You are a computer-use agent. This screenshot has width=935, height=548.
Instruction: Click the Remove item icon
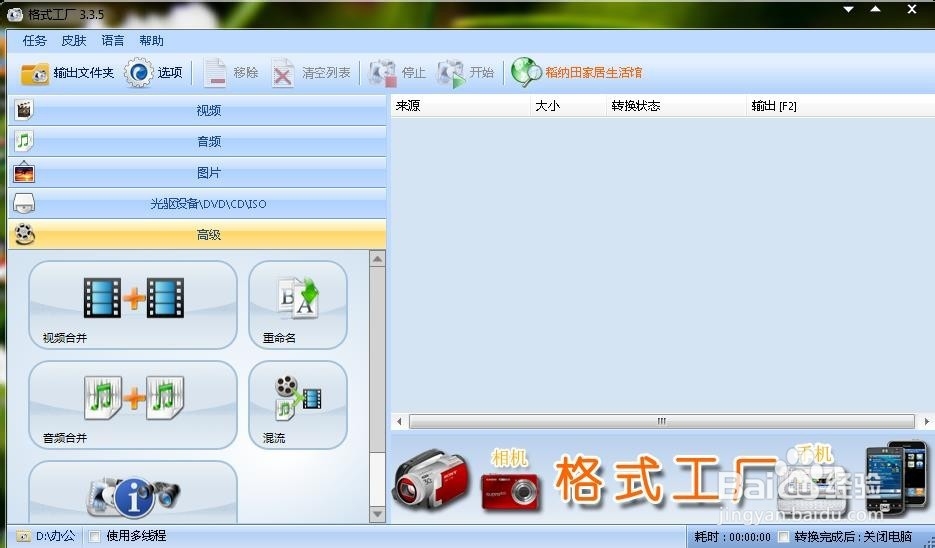tap(215, 73)
